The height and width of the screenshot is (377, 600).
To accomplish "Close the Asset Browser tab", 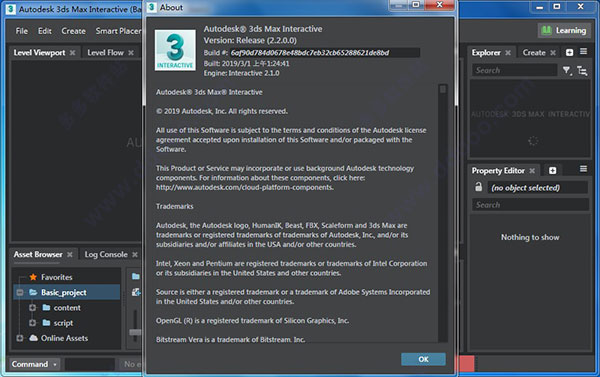I will click(70, 255).
